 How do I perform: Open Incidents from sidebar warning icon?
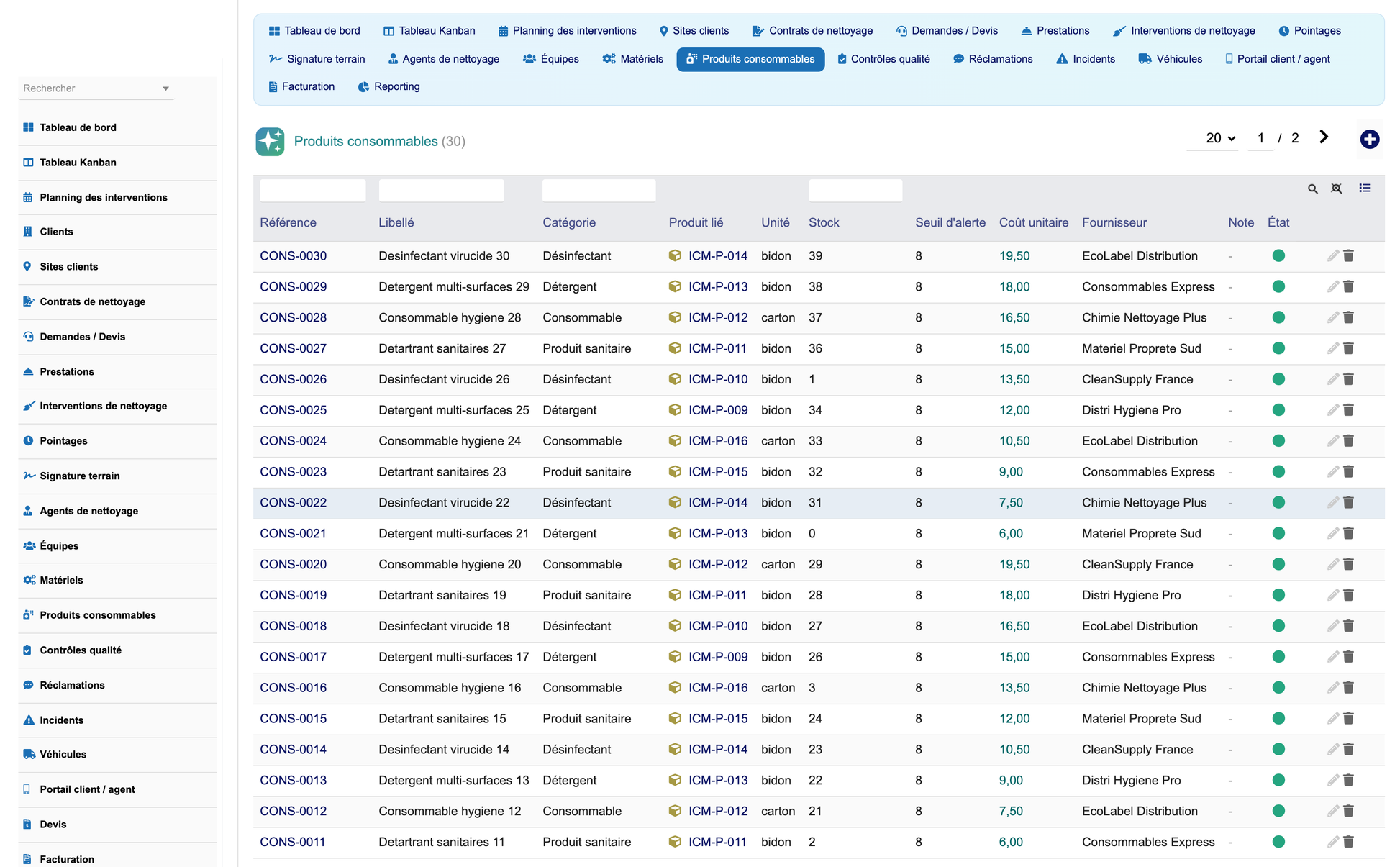pyautogui.click(x=29, y=720)
